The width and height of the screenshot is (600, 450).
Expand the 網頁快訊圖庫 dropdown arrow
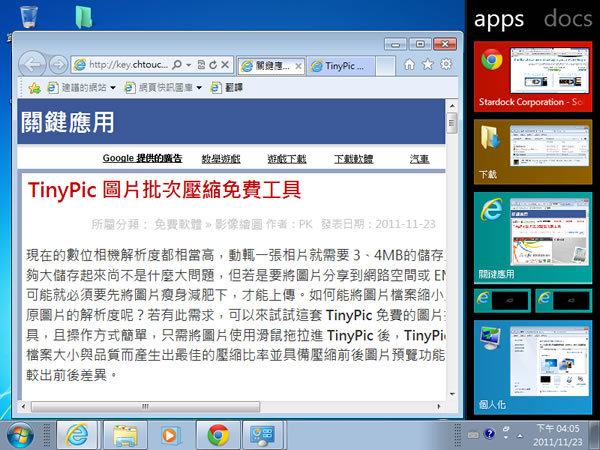point(200,88)
